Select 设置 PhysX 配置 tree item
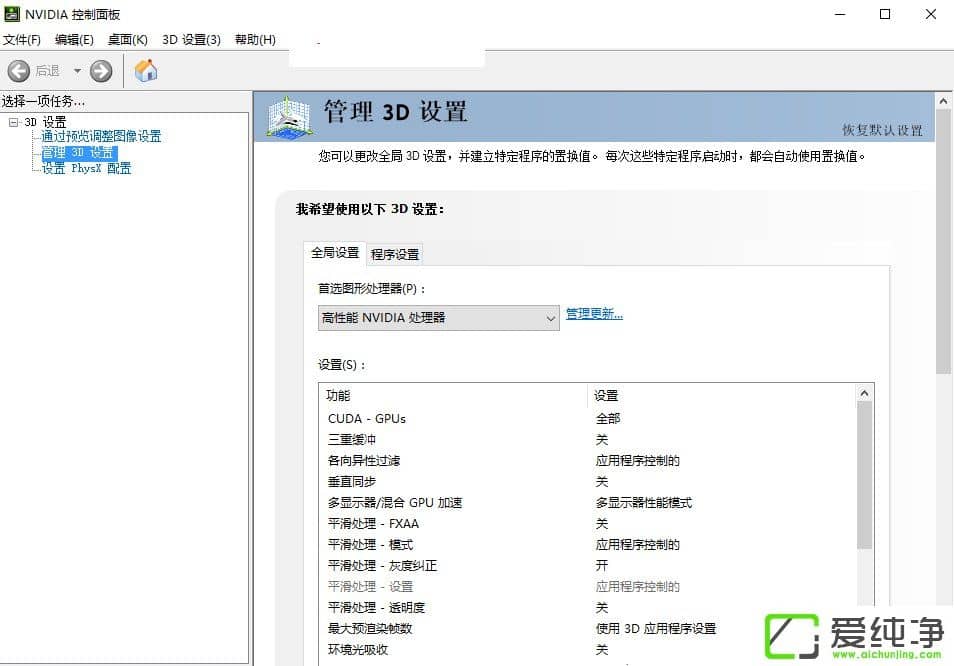 [86, 168]
